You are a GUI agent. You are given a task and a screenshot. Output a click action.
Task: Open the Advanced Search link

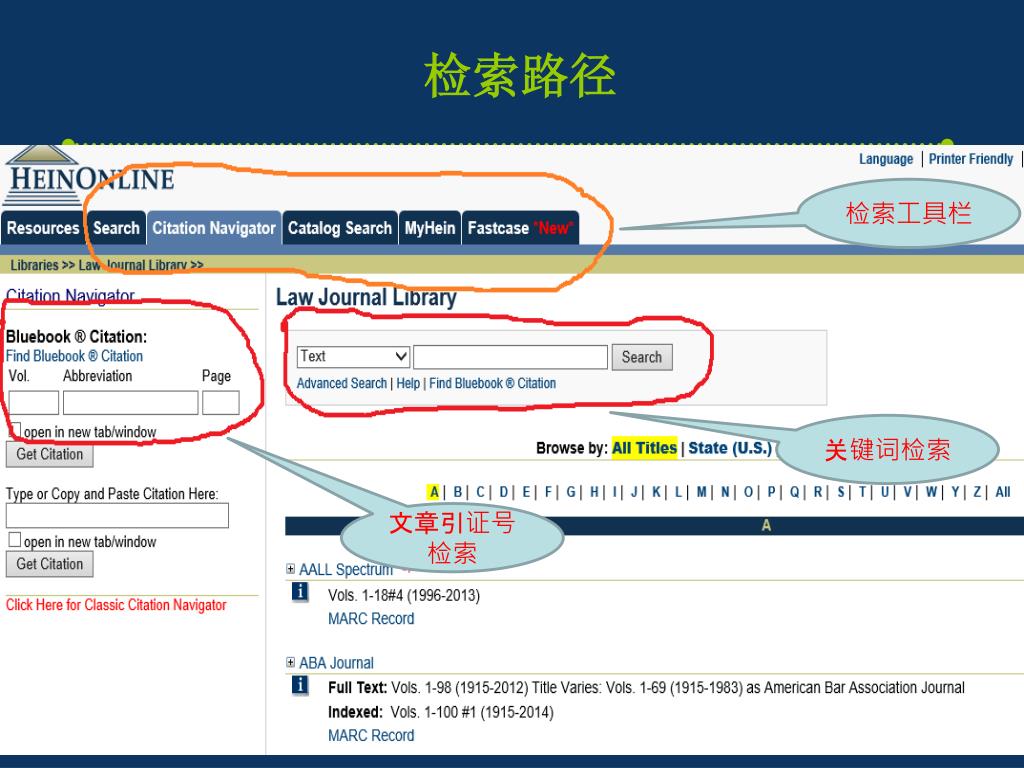click(342, 383)
